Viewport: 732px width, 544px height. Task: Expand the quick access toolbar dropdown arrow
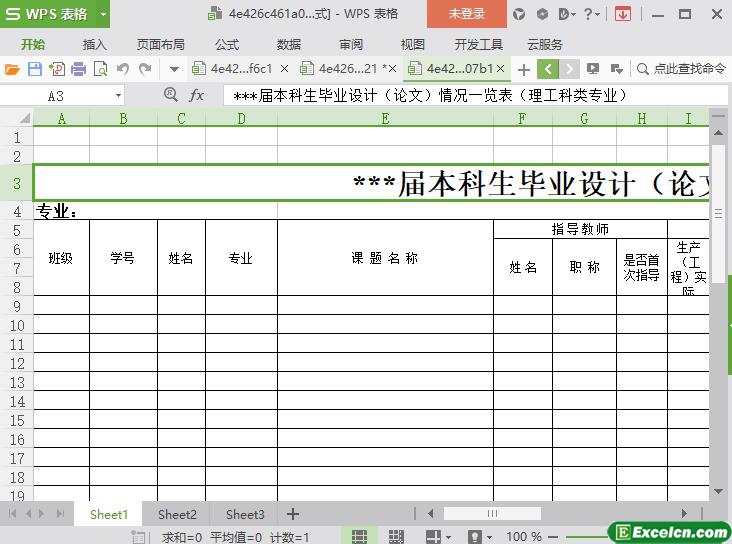coord(173,69)
